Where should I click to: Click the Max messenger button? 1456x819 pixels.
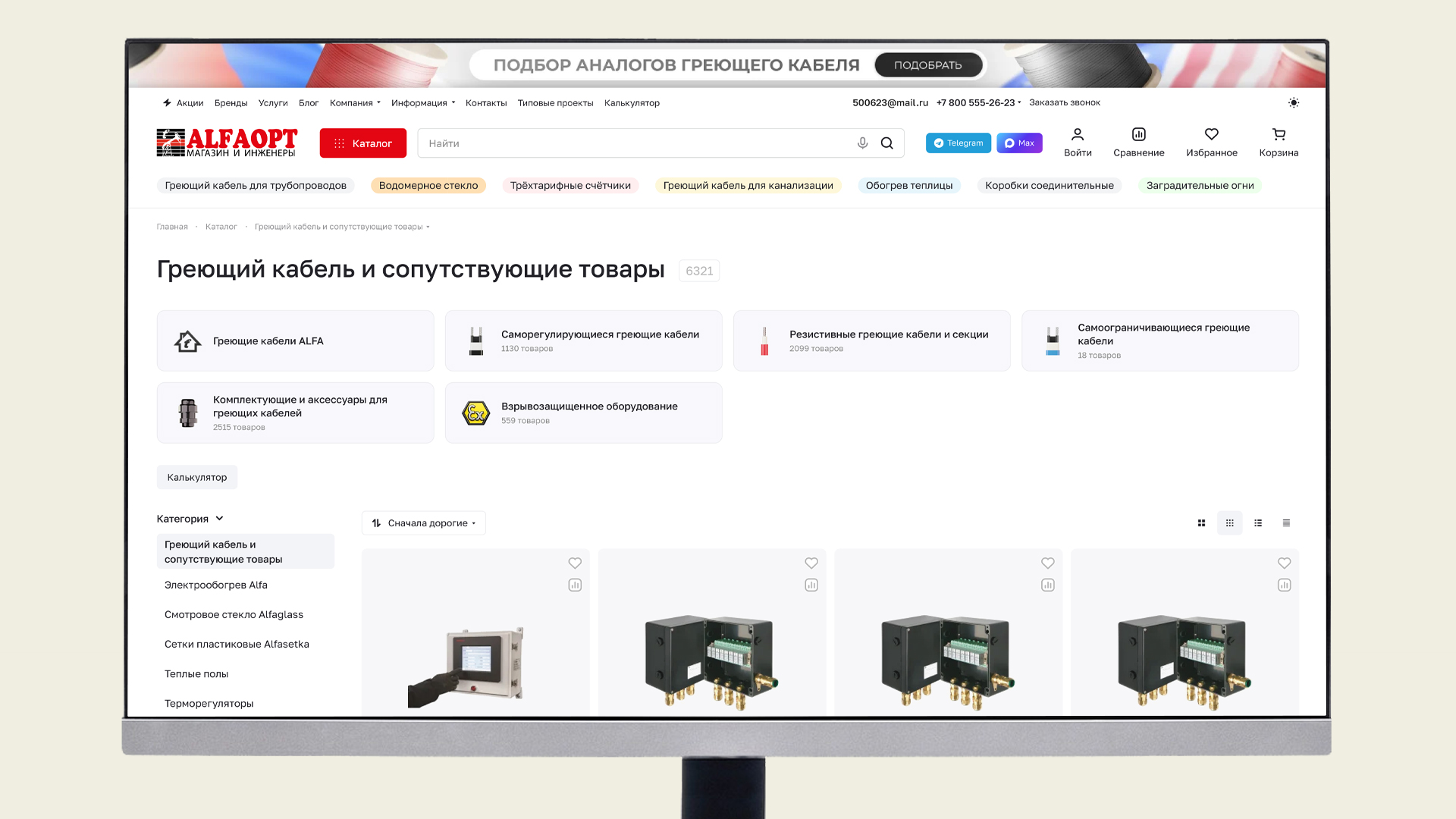click(1019, 143)
